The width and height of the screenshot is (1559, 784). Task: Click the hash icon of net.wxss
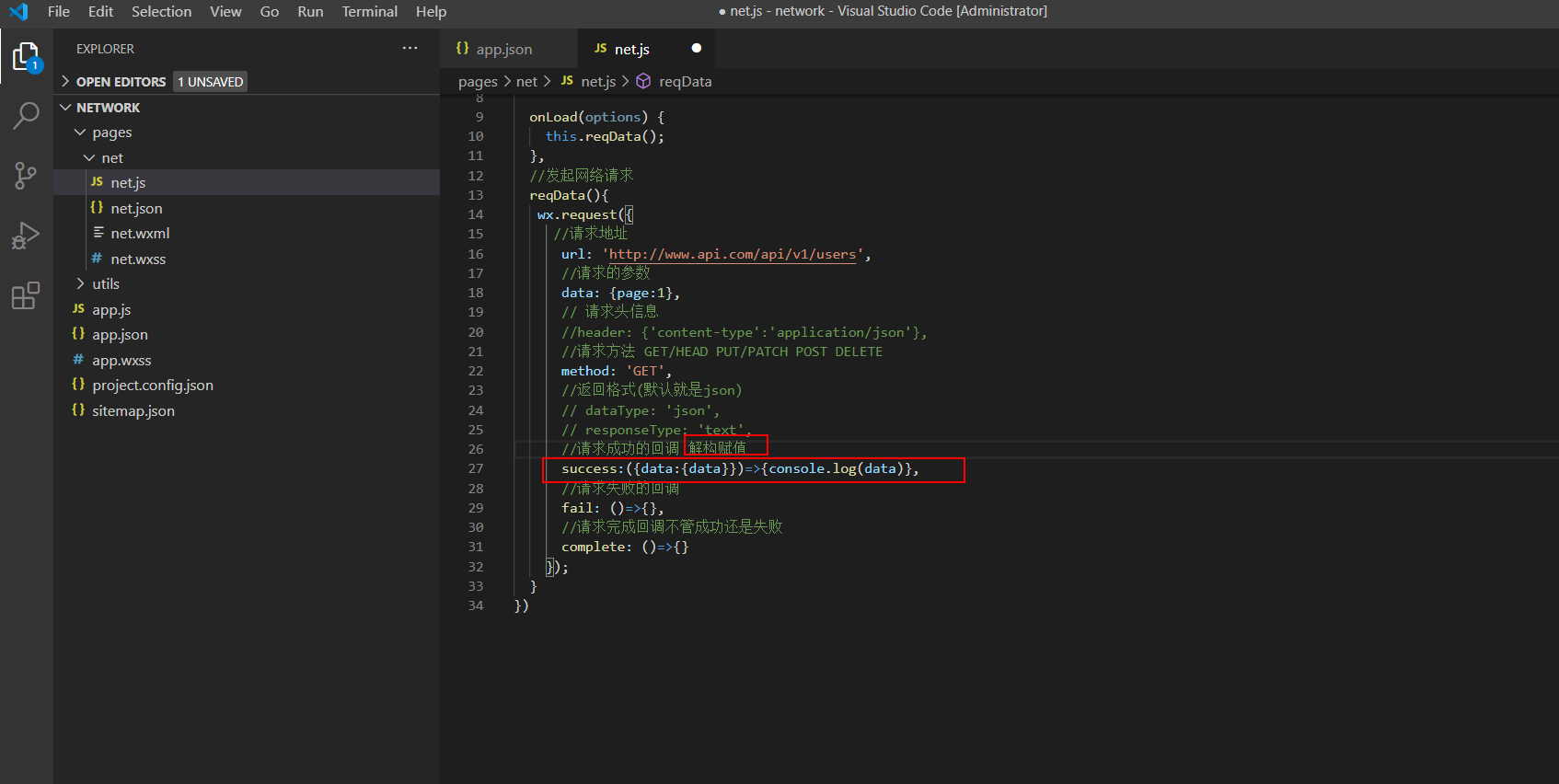tap(97, 259)
